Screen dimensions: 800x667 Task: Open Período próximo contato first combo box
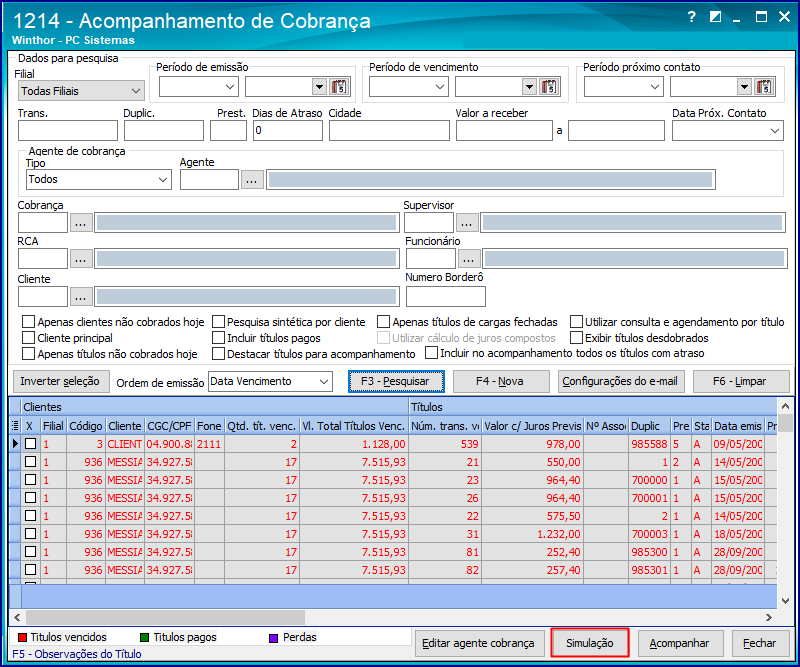(x=623, y=87)
